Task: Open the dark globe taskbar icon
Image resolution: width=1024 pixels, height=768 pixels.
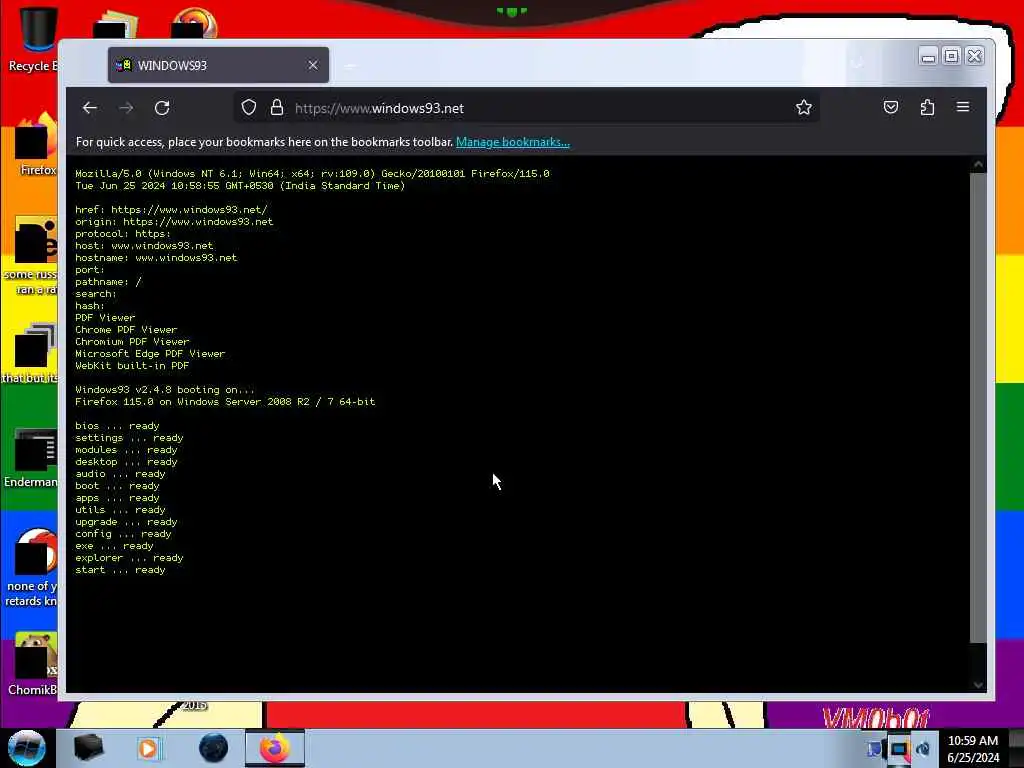Action: coord(214,748)
